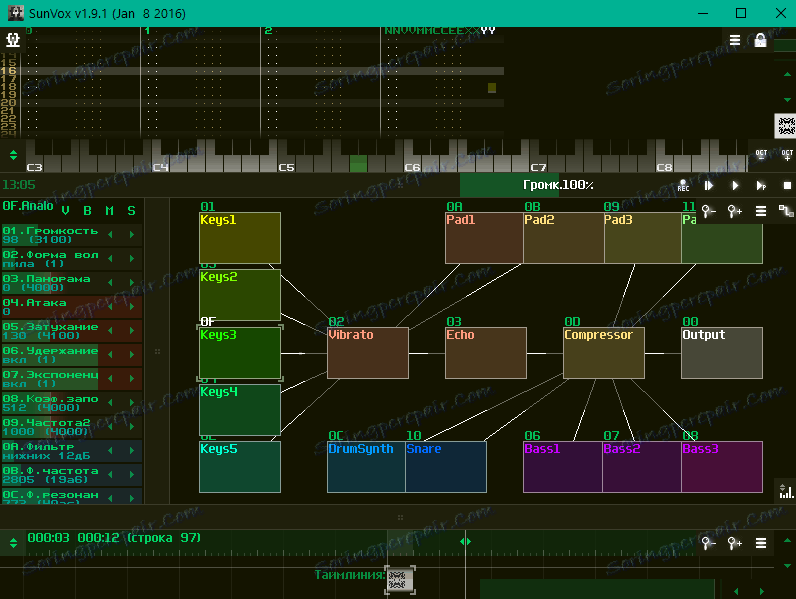
Task: Select the Keys1 module
Action: coord(240,238)
